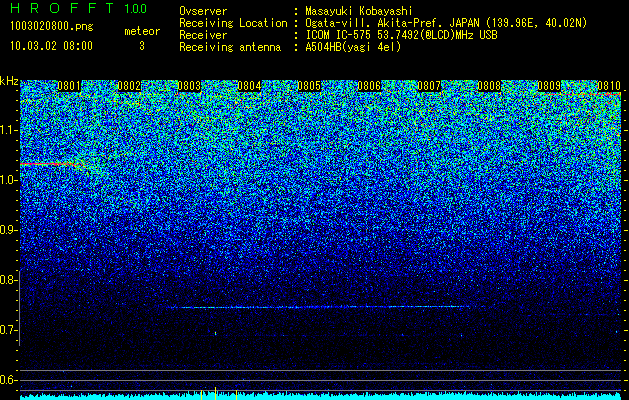Select the 0803 time marker
Viewport: 629px width, 400px height.
coord(189,86)
